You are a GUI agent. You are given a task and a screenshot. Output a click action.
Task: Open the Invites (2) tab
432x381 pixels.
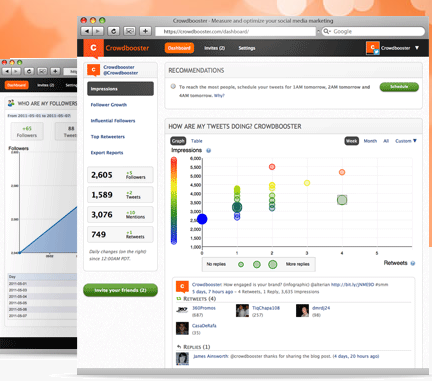click(x=214, y=48)
